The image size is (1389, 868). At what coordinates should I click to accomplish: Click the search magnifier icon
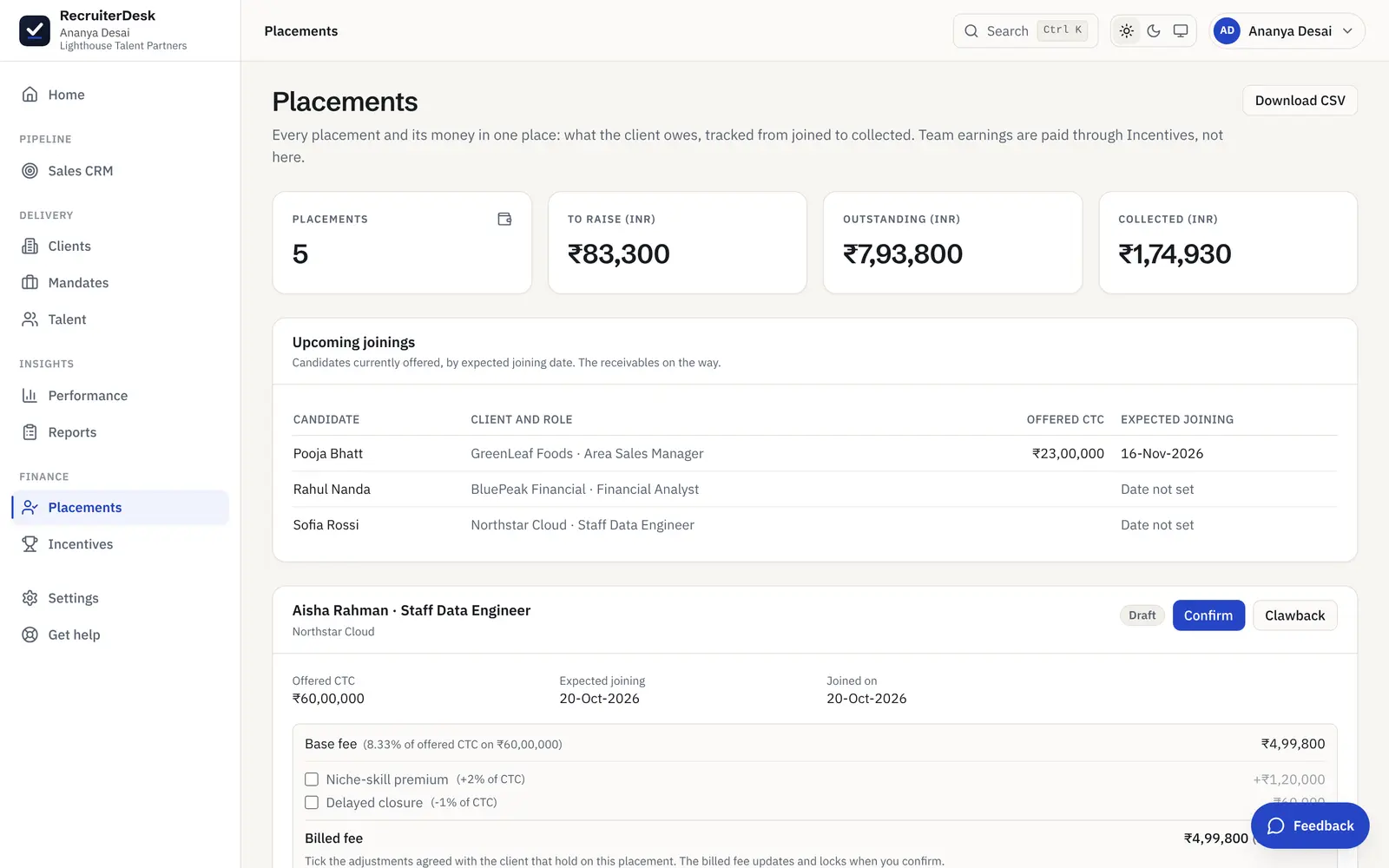(971, 31)
